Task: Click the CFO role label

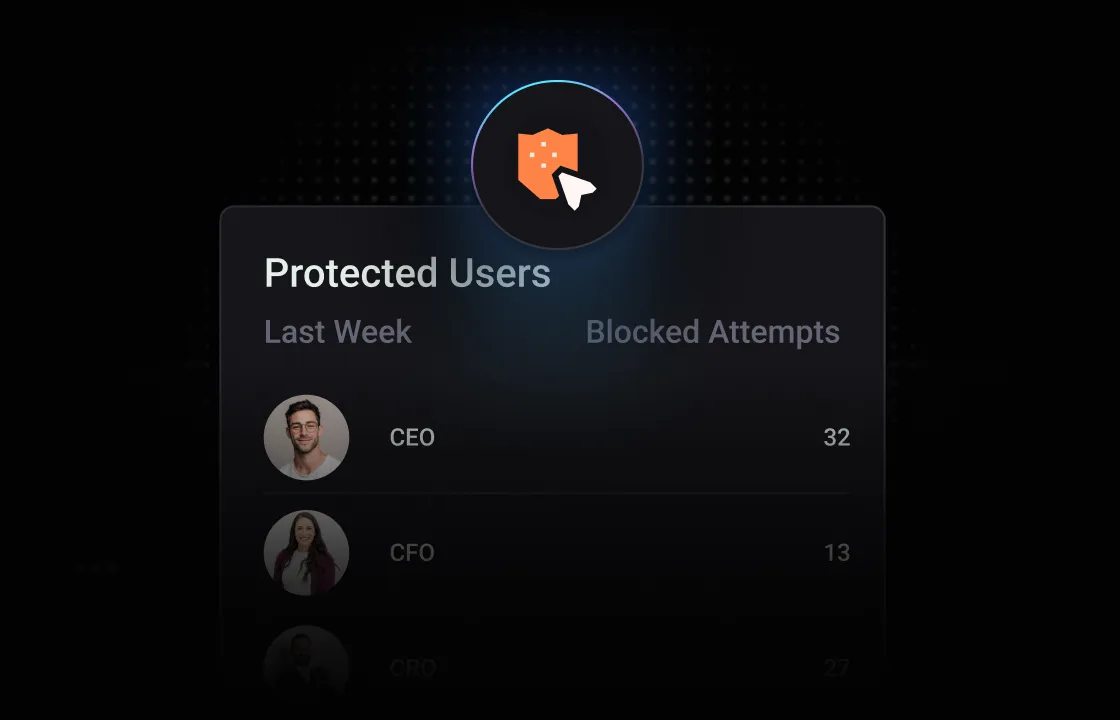Action: click(412, 552)
